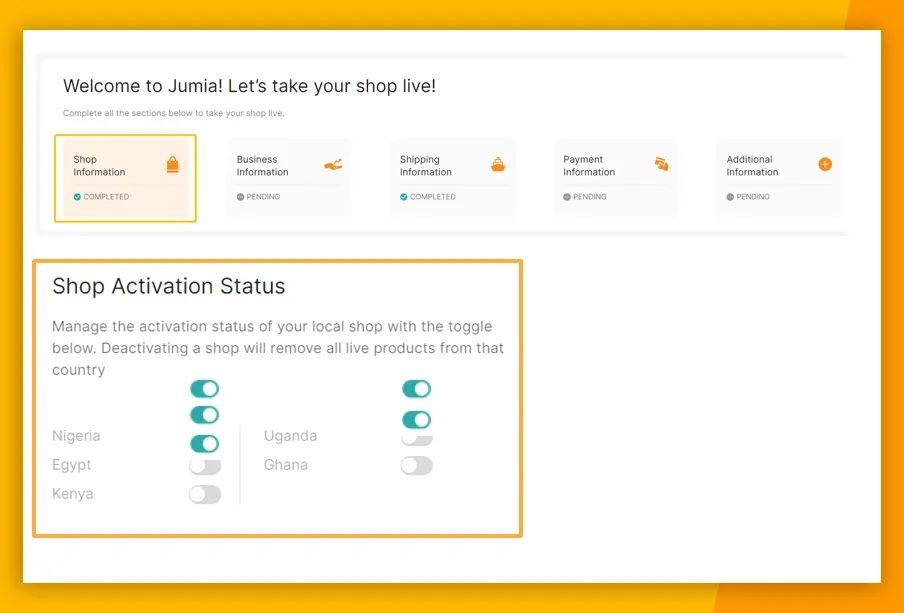
Task: Click the pending status dot under Payment Information
Action: 567,197
